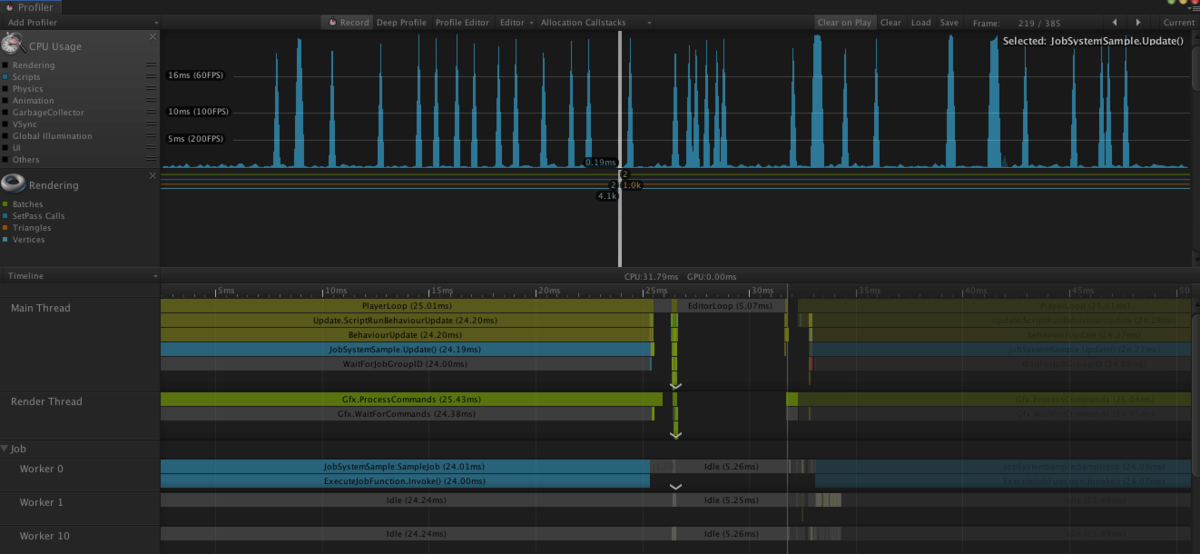Toggle Physics category in CPU chart
Screen dimensions: 1200x554
[5, 89]
